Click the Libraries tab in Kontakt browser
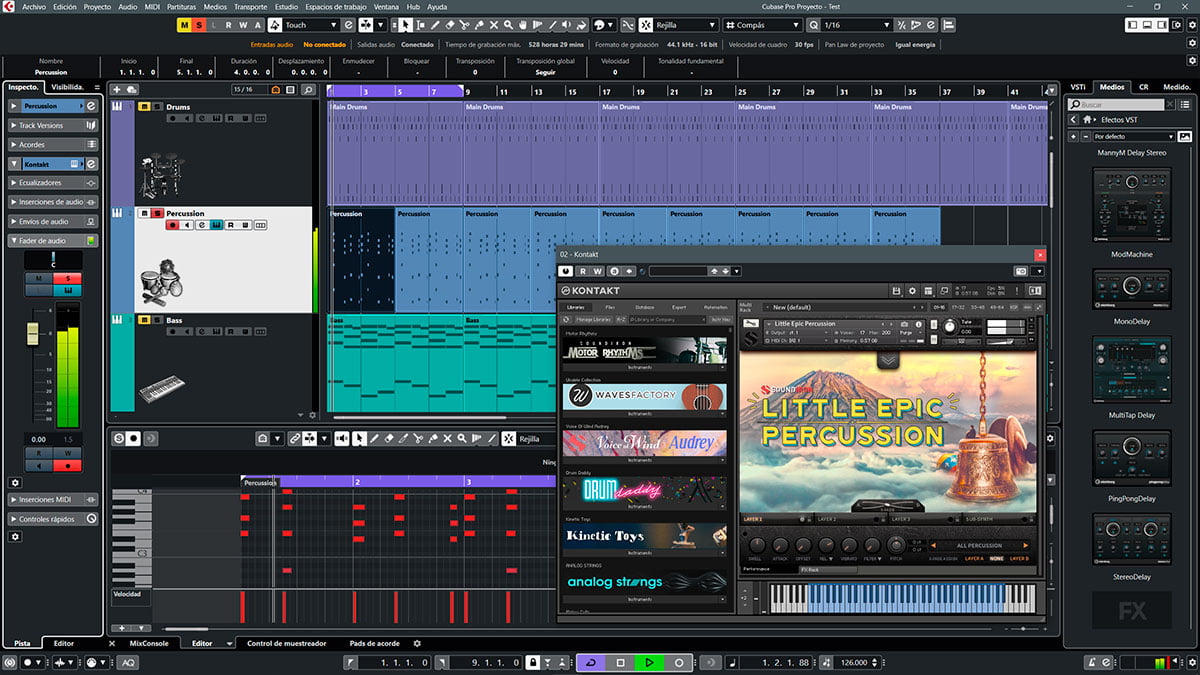 tap(576, 307)
